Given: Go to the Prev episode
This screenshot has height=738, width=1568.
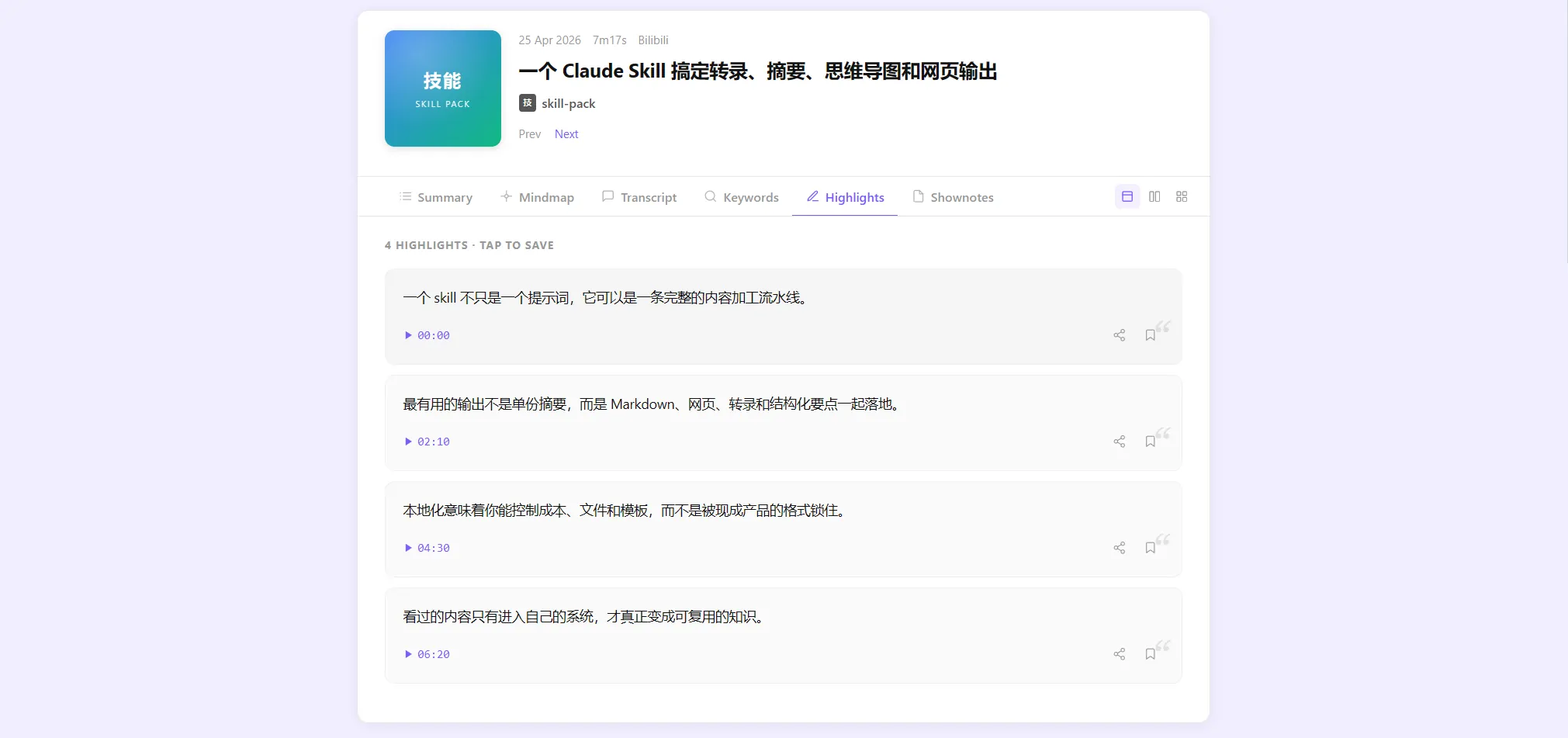Looking at the screenshot, I should (x=530, y=134).
